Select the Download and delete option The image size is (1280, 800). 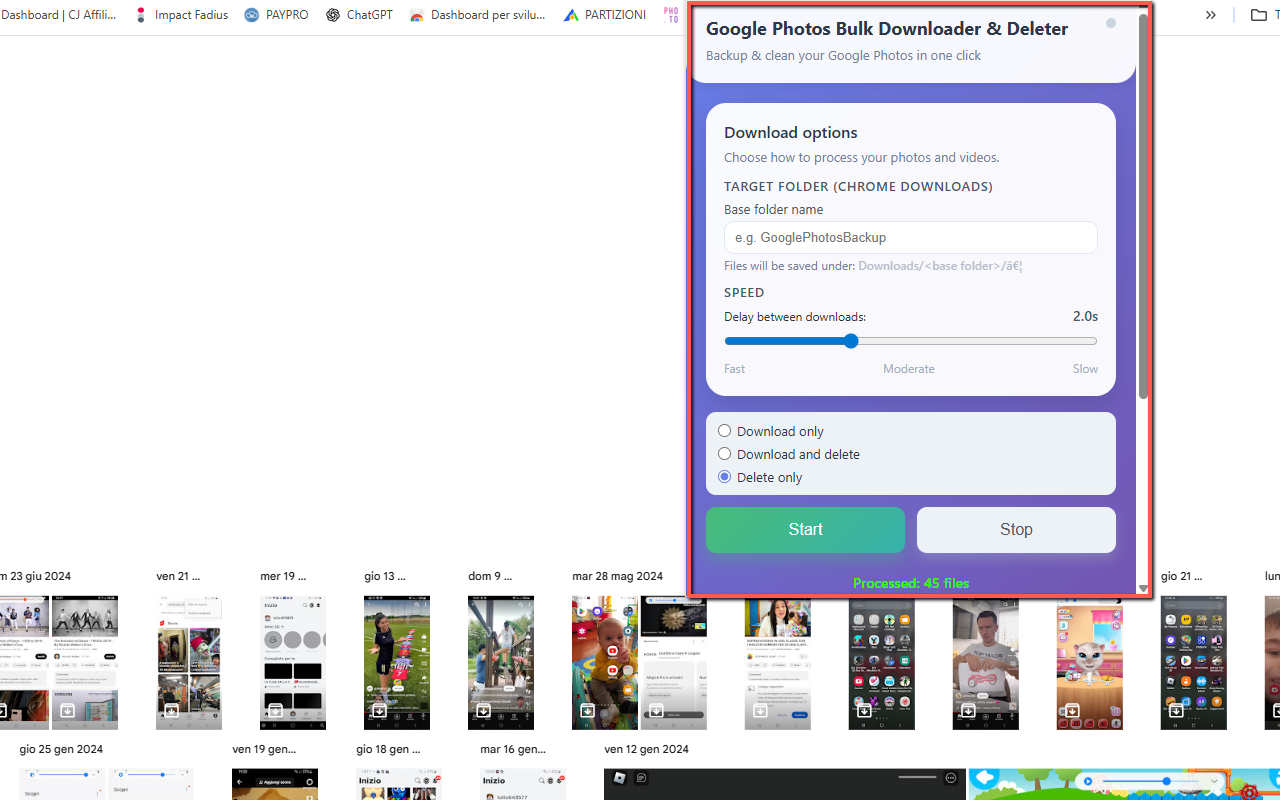pos(724,453)
